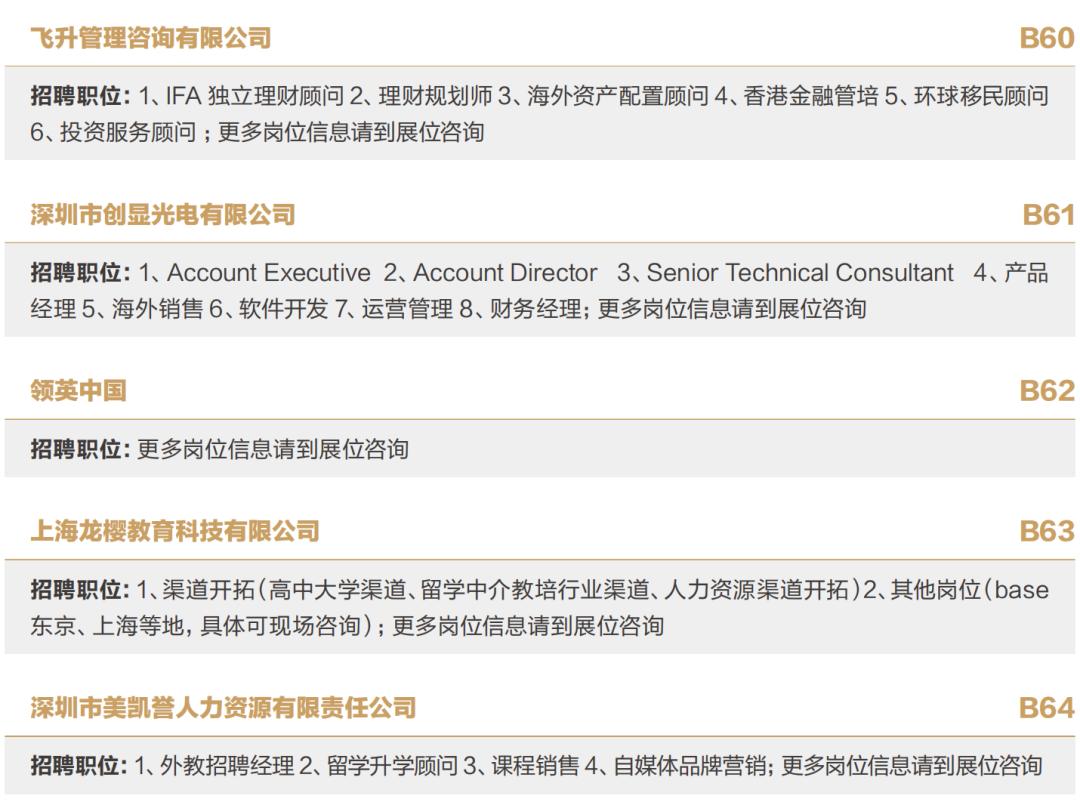1080x802 pixels.
Task: Open the 上海龙樱教育科技有限公司 company heading
Action: coord(175,531)
